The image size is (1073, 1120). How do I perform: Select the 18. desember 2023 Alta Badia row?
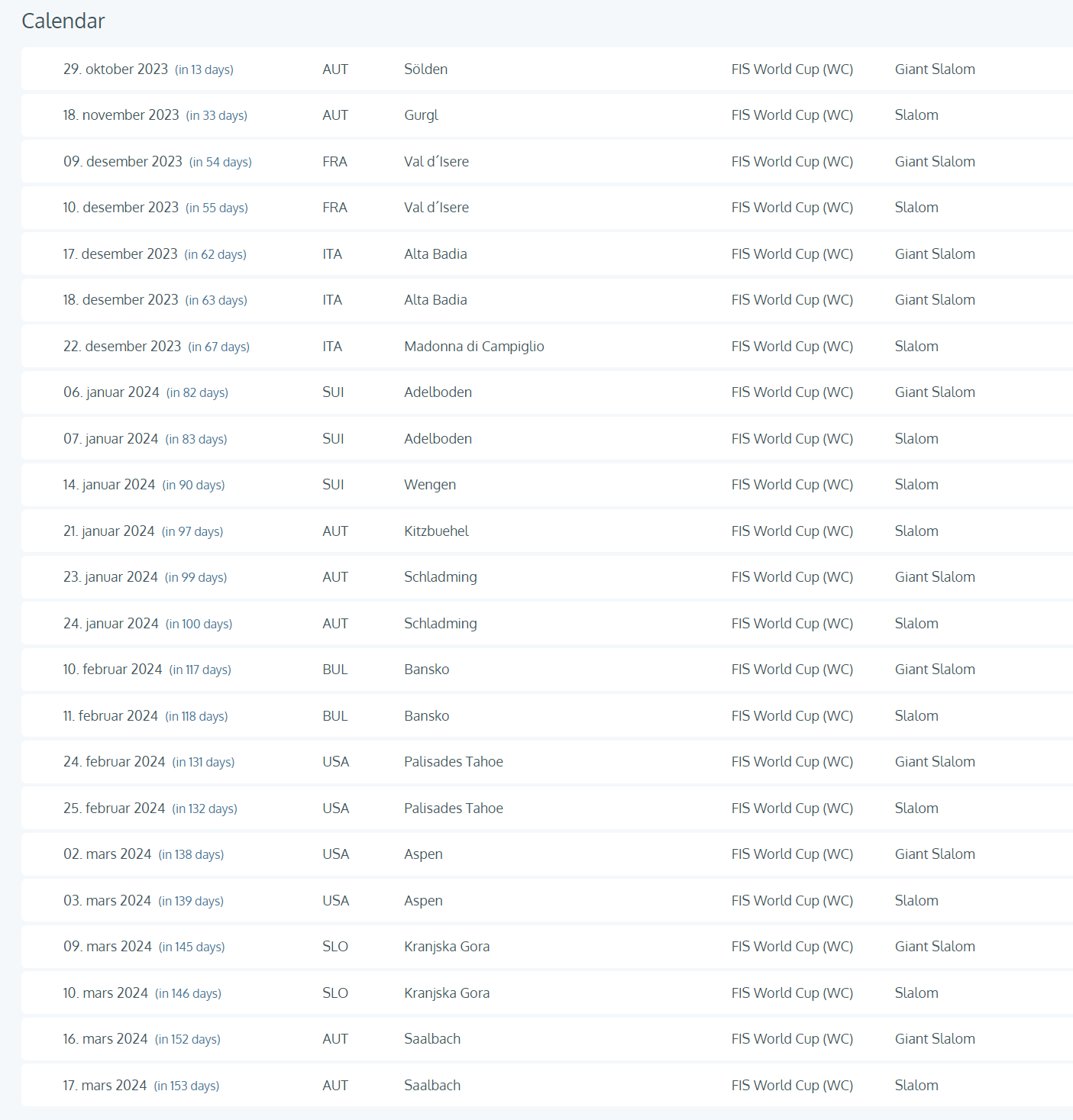[547, 300]
